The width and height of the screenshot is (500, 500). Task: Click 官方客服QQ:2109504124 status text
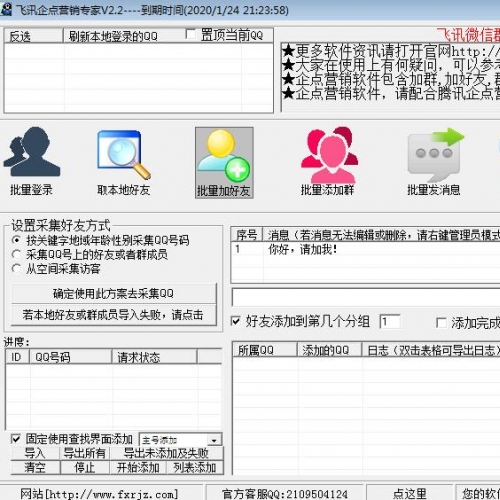point(285,494)
